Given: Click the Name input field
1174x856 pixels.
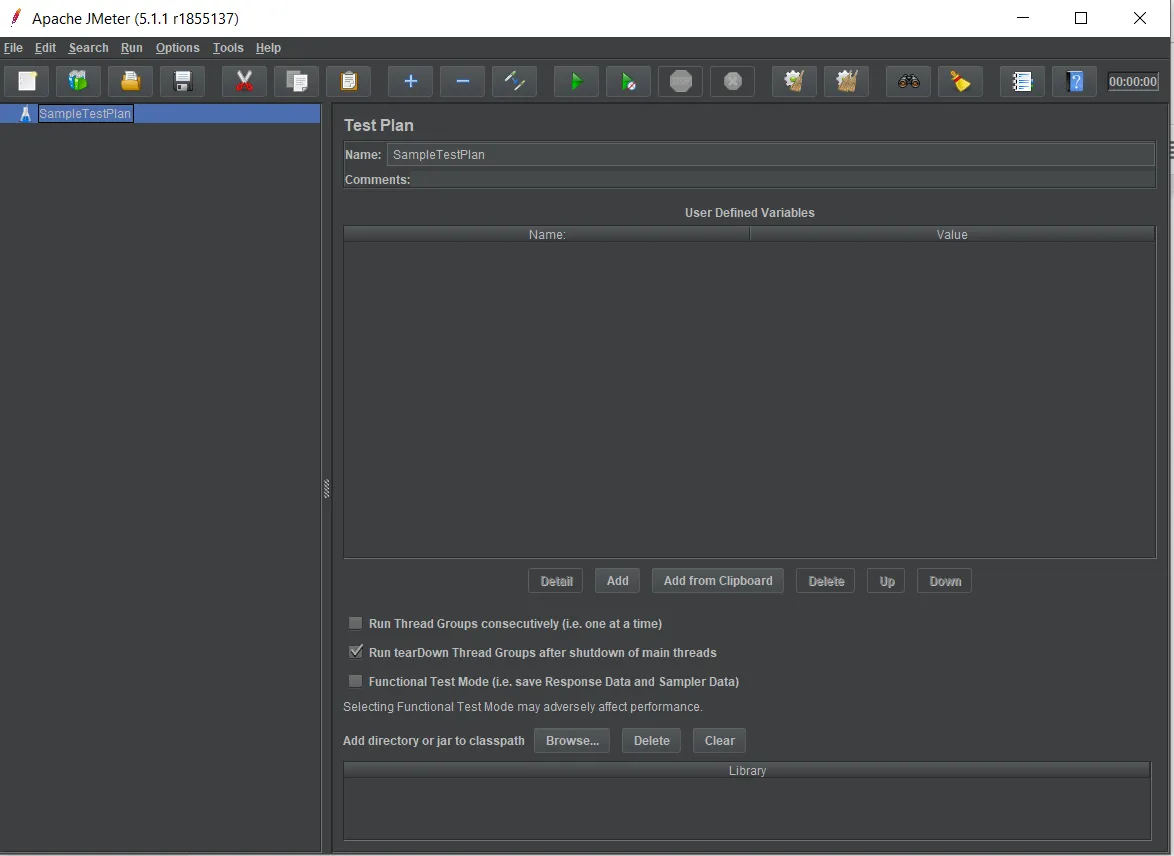Looking at the screenshot, I should point(771,155).
